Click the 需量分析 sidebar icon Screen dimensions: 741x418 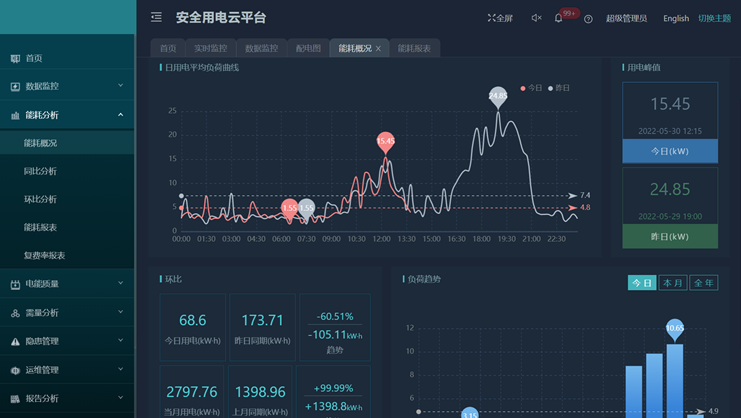(x=15, y=313)
